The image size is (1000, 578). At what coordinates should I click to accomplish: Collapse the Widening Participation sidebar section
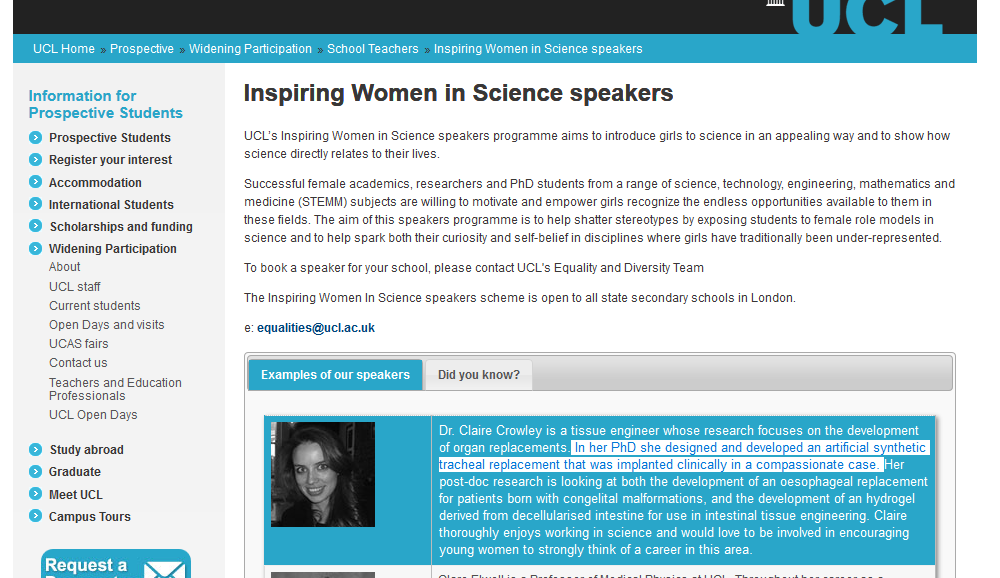click(36, 249)
